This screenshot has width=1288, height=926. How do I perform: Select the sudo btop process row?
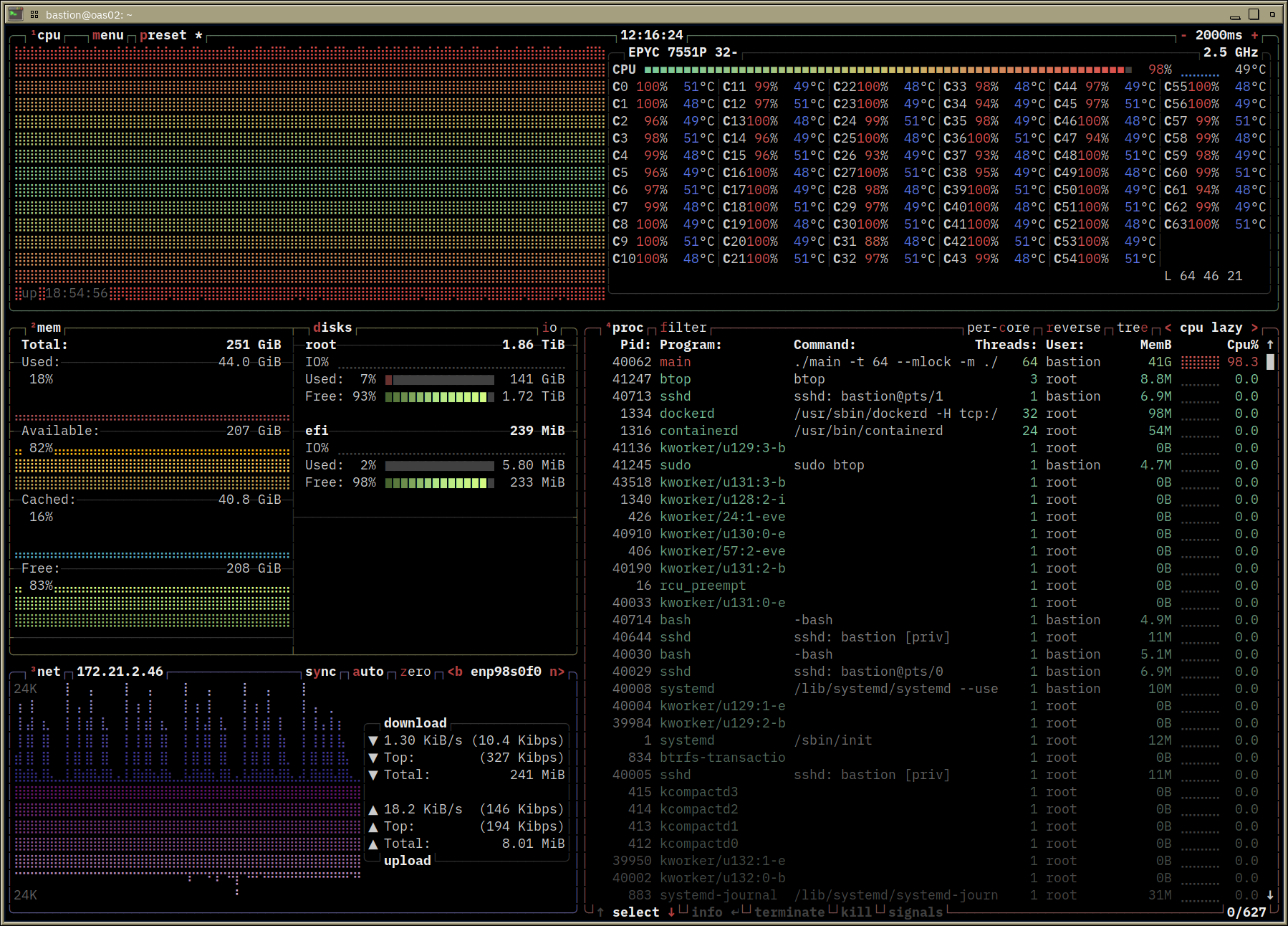pos(935,465)
